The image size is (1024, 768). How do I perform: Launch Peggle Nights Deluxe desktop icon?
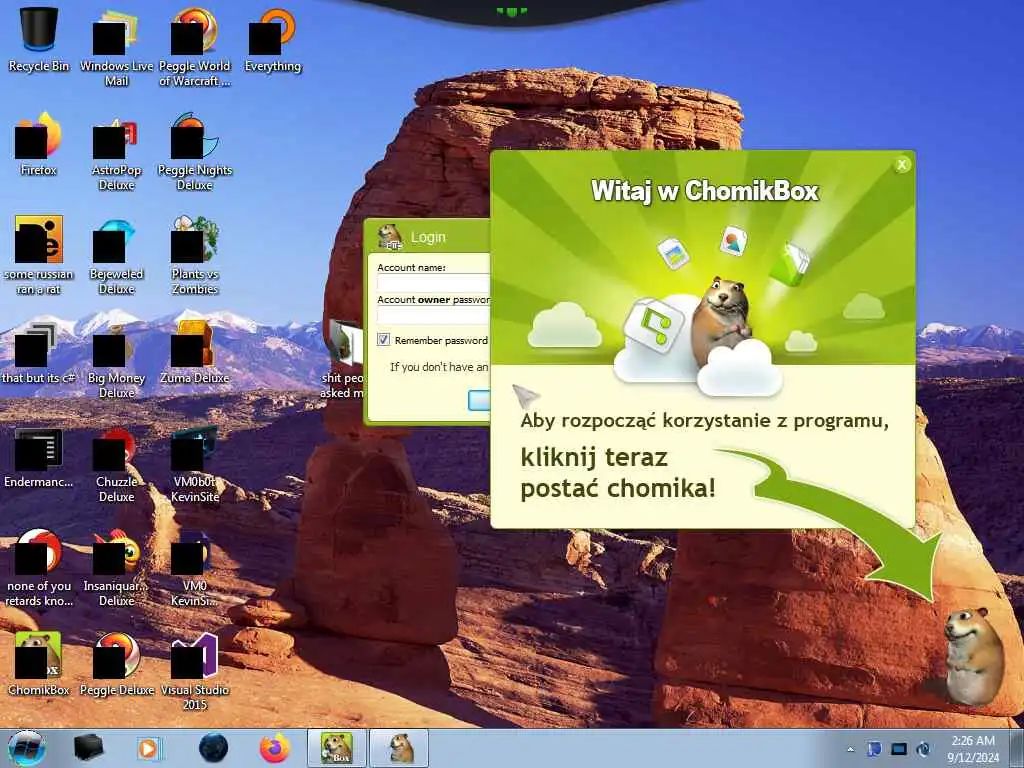click(195, 152)
